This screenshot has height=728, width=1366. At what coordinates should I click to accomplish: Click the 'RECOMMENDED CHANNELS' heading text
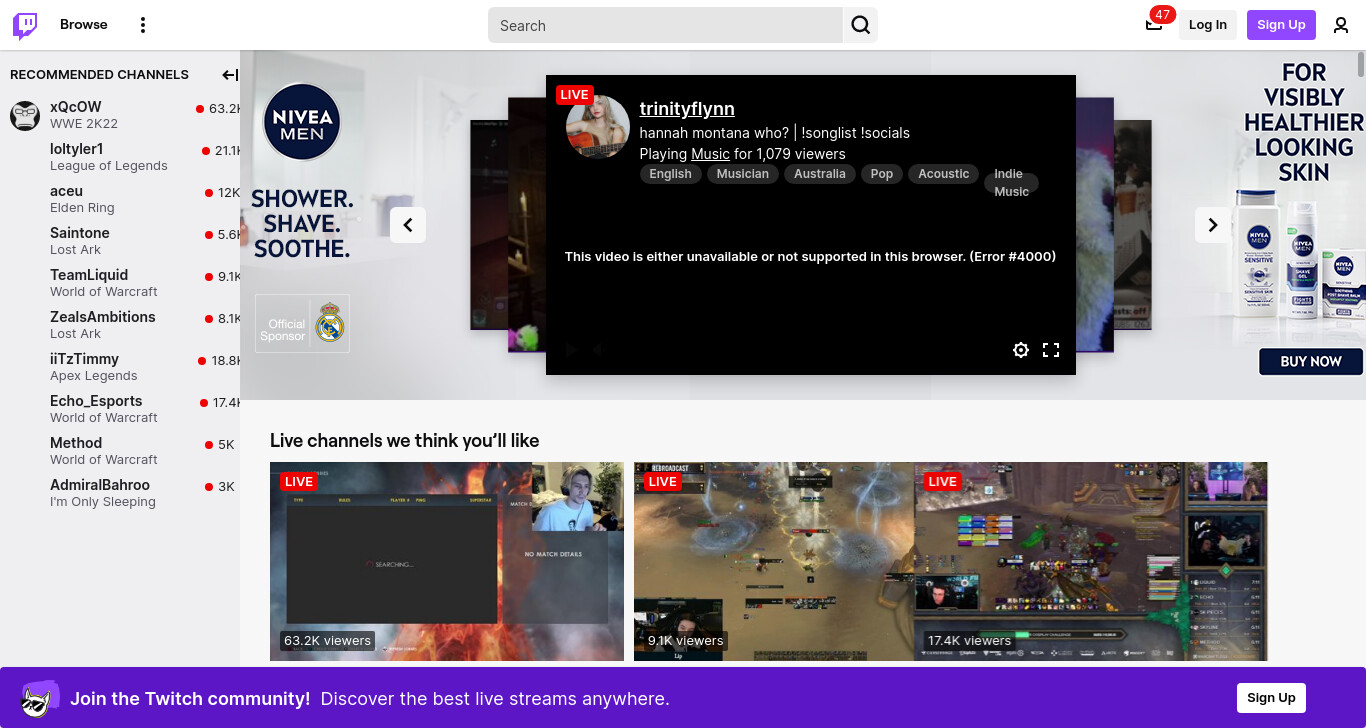[x=99, y=75]
